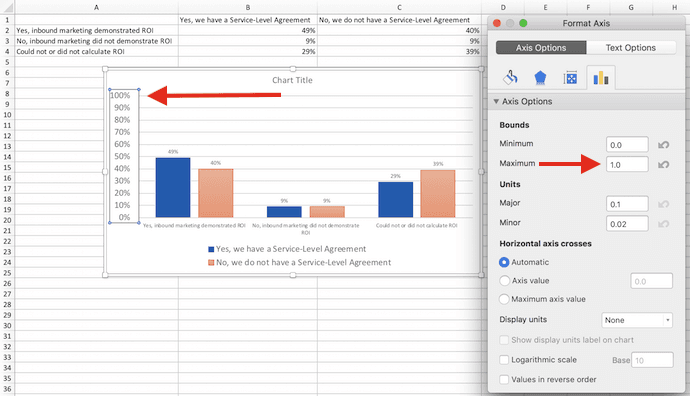Select cell B4 with value 29%
Image resolution: width=690 pixels, height=396 pixels.
click(248, 51)
